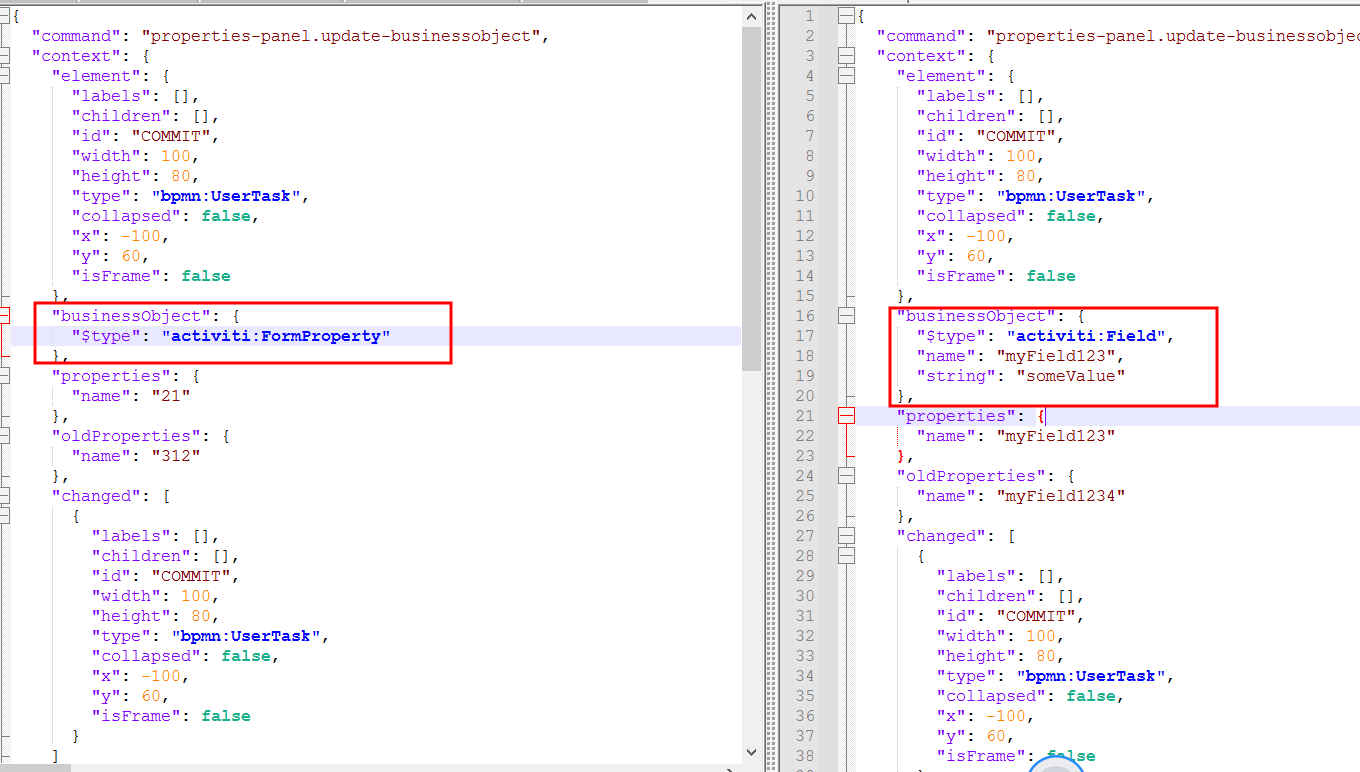The image size is (1360, 772).
Task: Click "bpmn:UserTask" on right pane line 10
Action: coord(1071,196)
